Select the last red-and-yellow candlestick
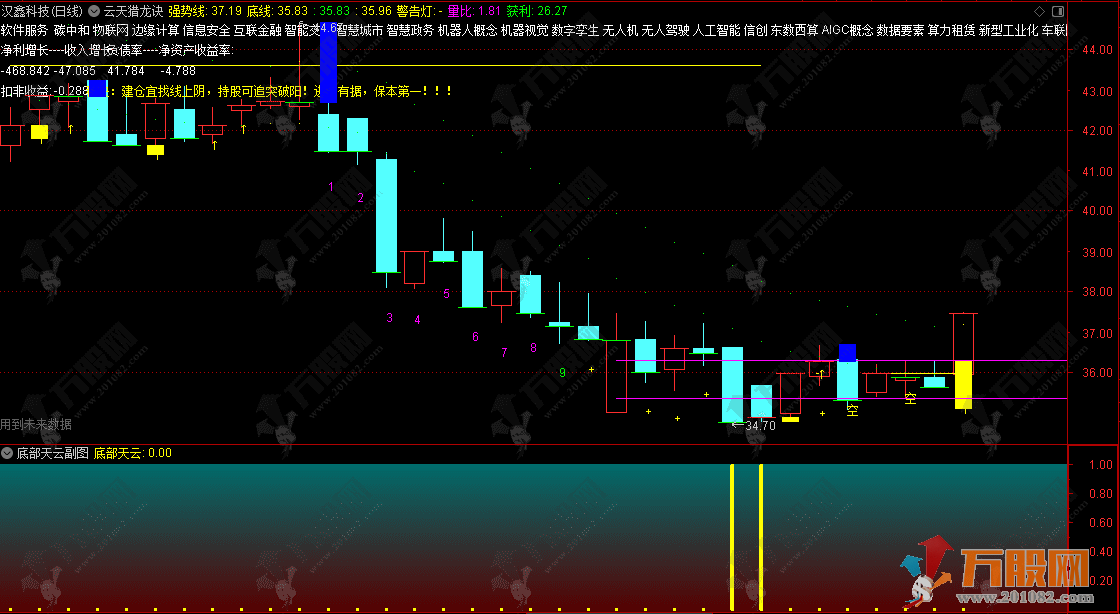 [964, 361]
